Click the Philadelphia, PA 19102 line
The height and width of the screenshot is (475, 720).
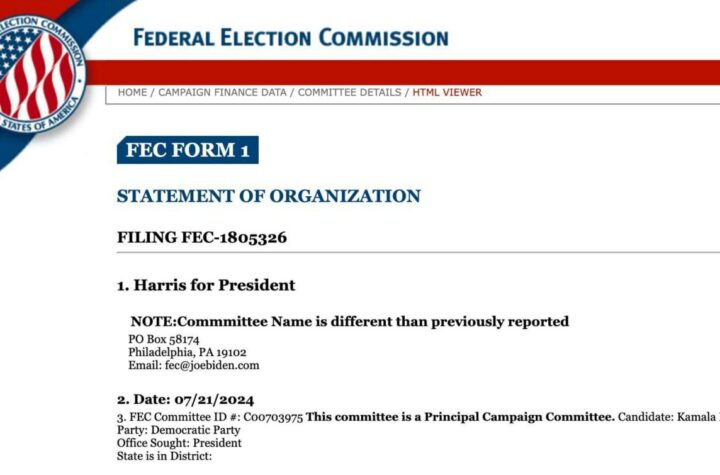click(187, 352)
